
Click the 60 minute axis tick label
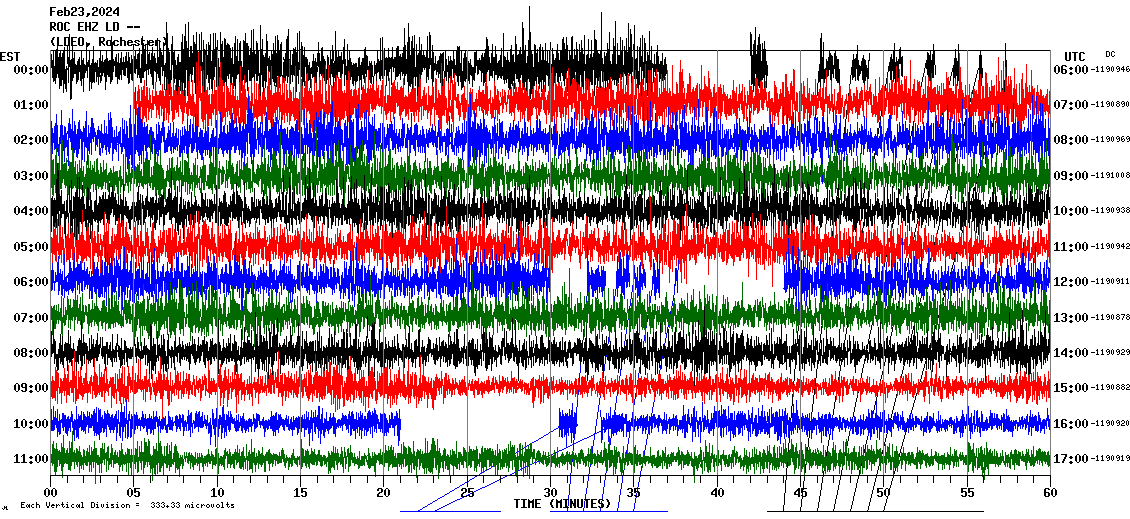(1050, 493)
